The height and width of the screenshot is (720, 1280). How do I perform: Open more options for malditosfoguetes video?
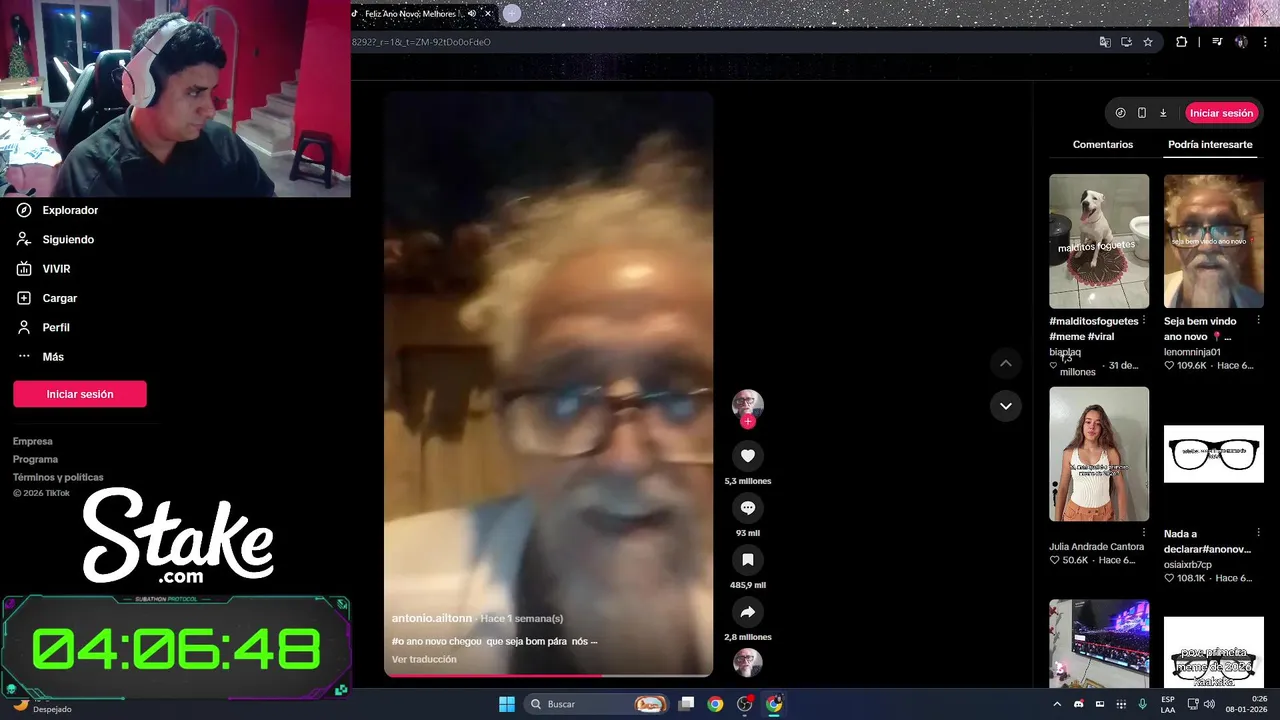(1144, 321)
